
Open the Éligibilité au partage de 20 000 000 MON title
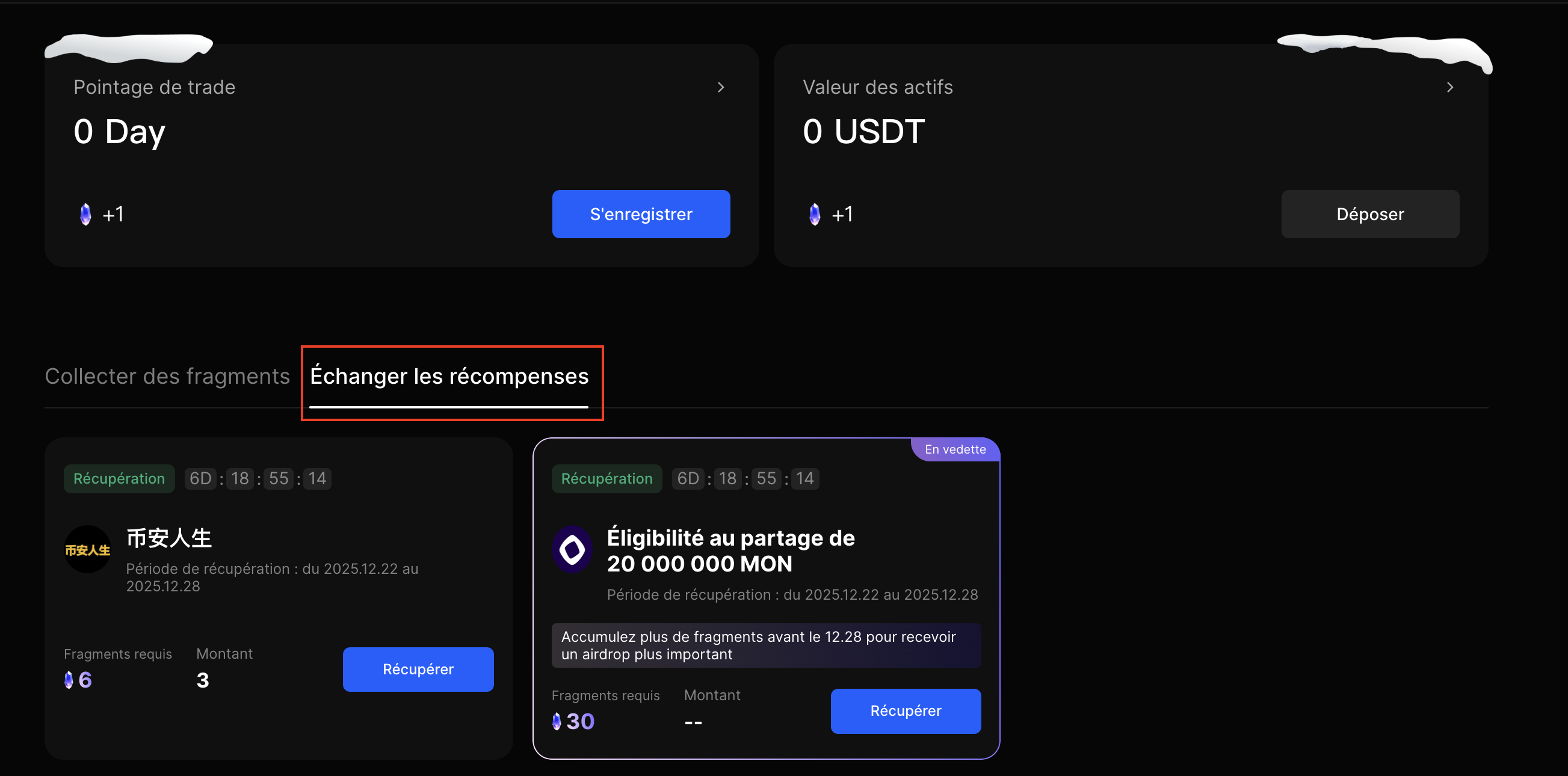pos(730,550)
